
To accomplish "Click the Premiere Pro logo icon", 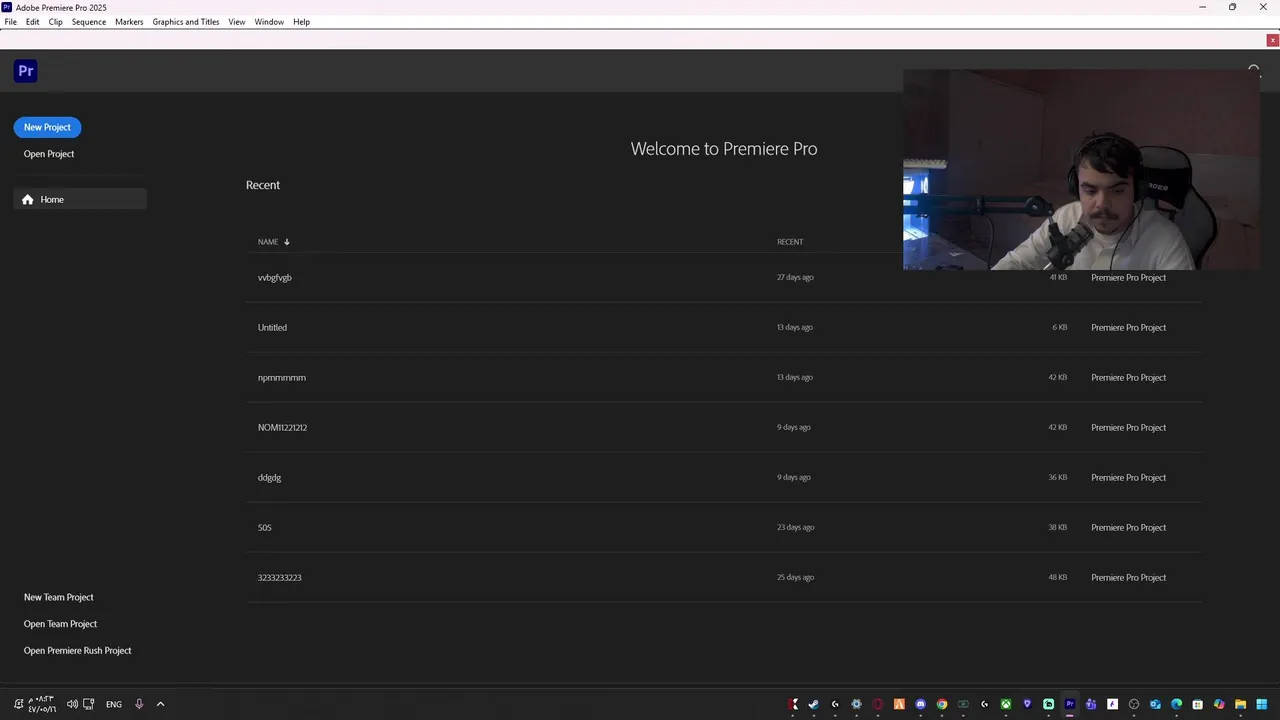I will click(26, 71).
